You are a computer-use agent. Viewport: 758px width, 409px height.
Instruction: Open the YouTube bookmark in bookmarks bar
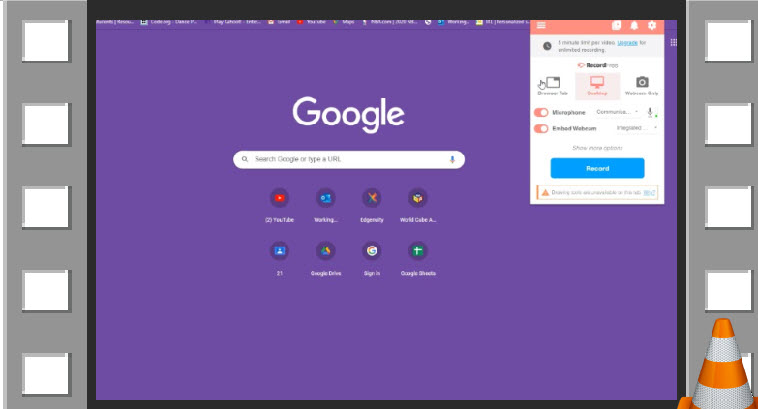pyautogui.click(x=312, y=22)
